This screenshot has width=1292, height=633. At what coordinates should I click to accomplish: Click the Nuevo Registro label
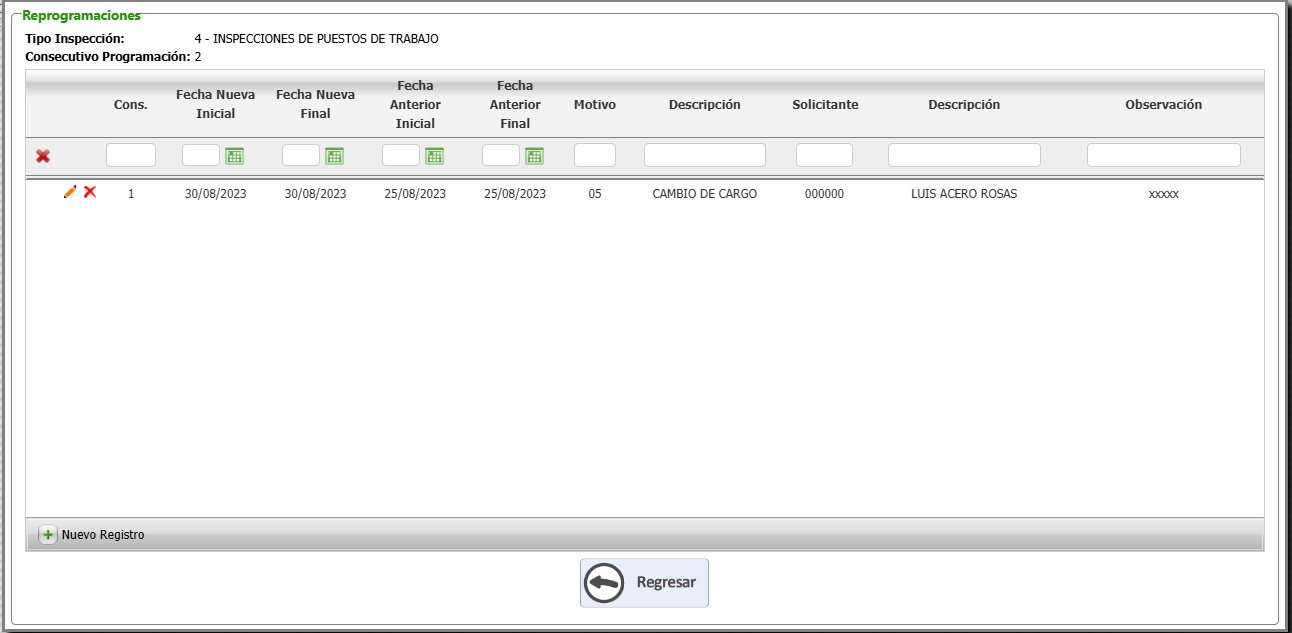[x=103, y=535]
